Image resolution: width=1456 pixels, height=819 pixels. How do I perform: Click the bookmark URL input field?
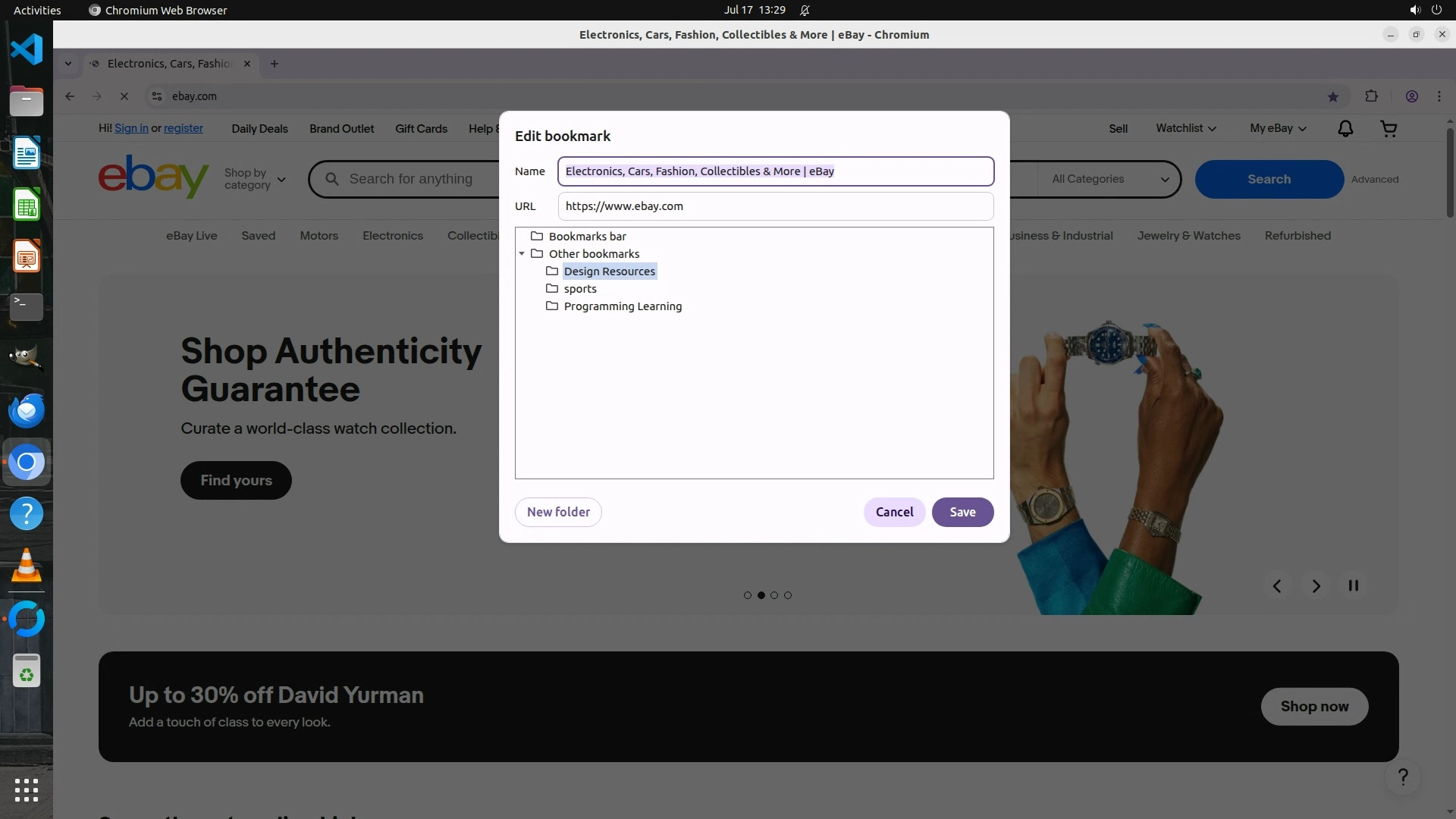[x=775, y=206]
